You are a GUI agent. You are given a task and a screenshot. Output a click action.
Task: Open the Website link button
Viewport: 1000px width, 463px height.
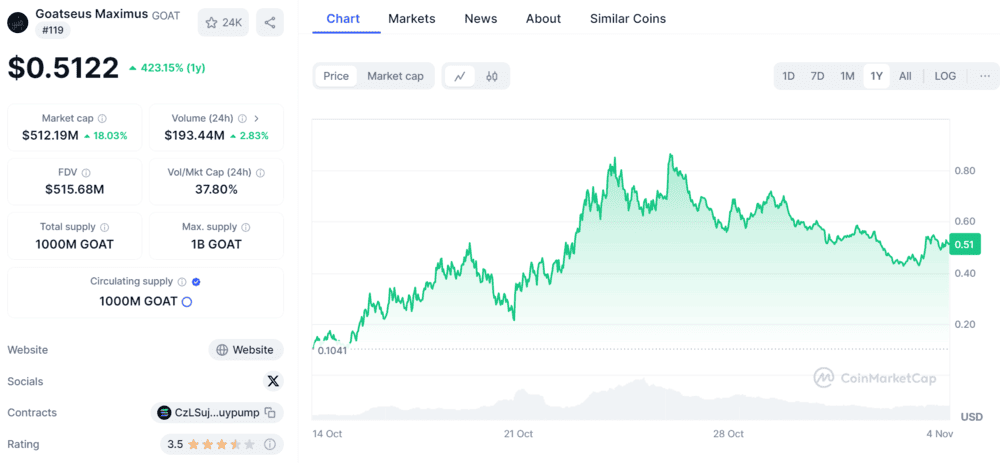tap(245, 350)
